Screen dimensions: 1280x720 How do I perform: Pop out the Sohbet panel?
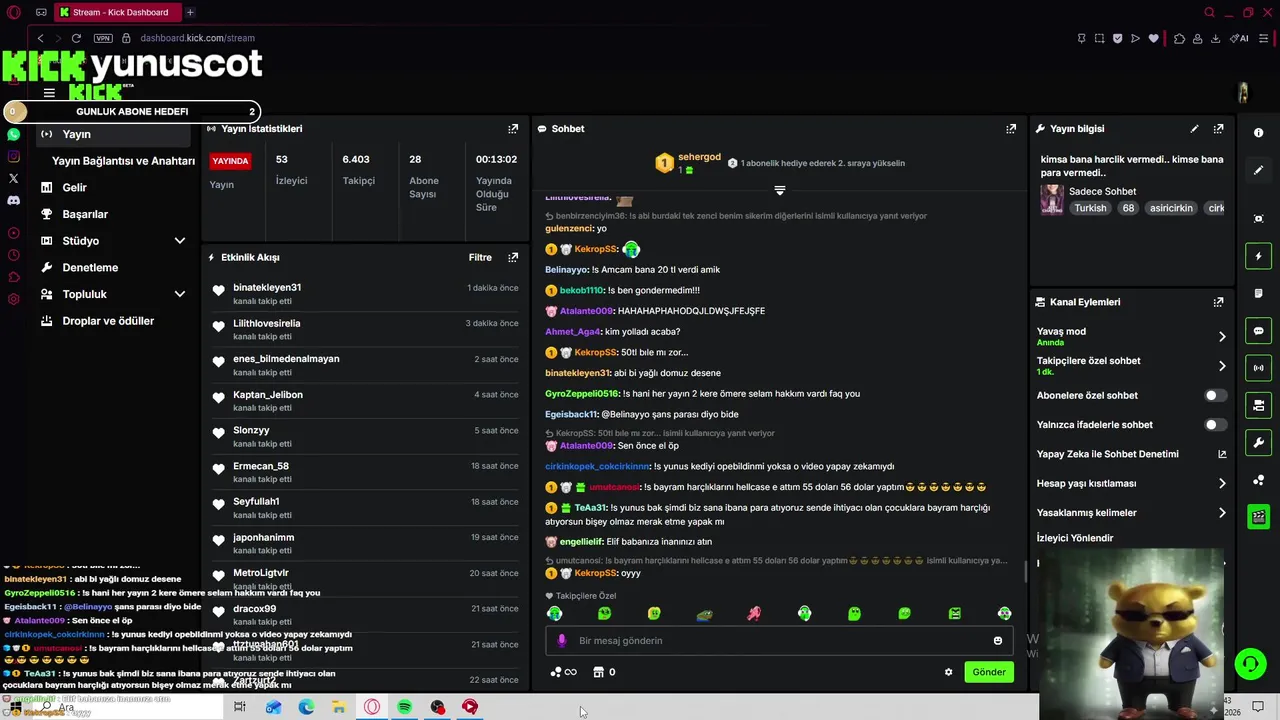point(1011,129)
